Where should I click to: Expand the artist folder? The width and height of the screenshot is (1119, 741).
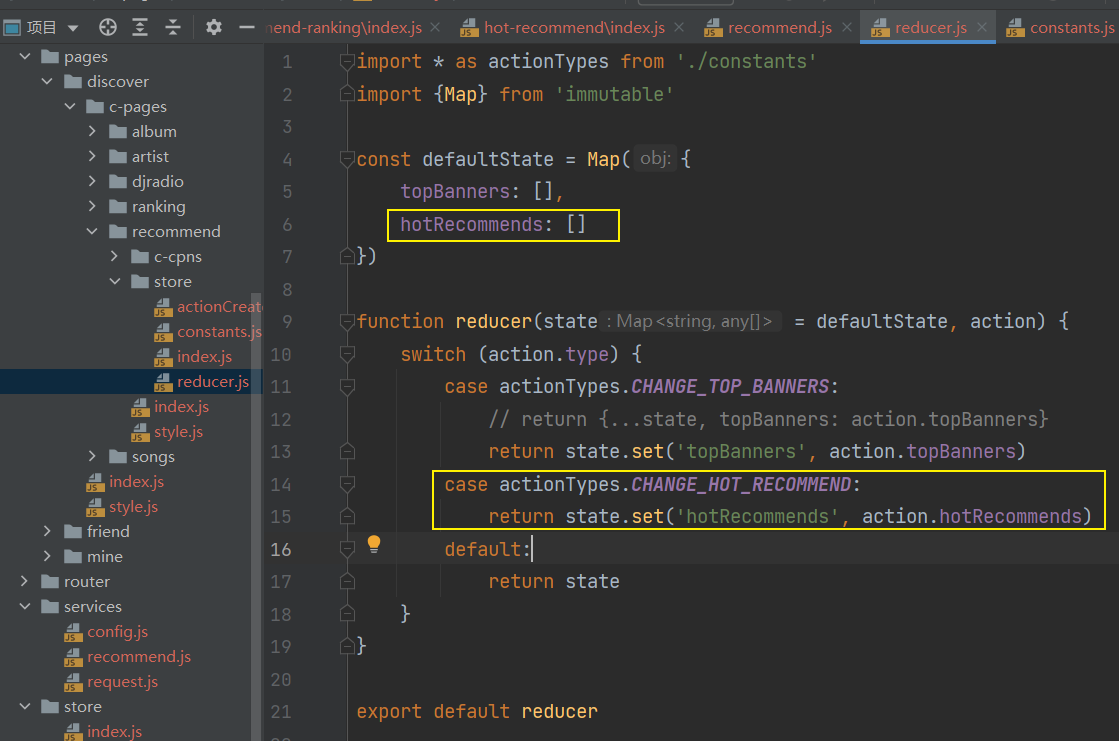tap(92, 156)
